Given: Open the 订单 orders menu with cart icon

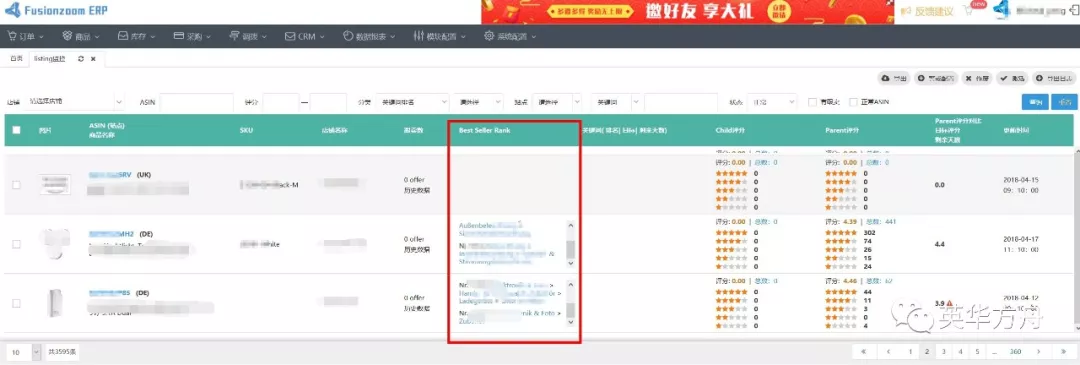Looking at the screenshot, I should (25, 36).
